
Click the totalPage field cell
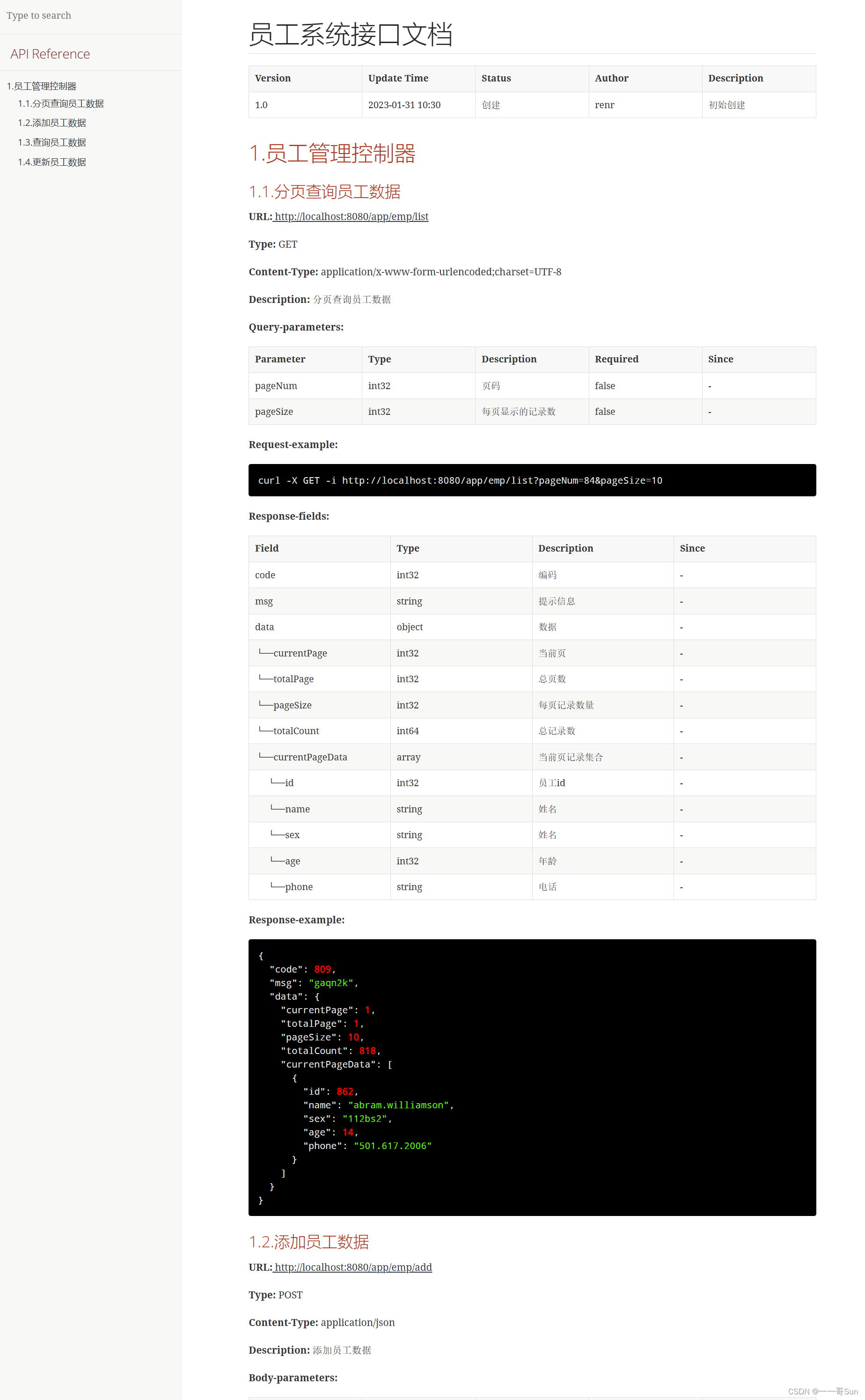319,679
